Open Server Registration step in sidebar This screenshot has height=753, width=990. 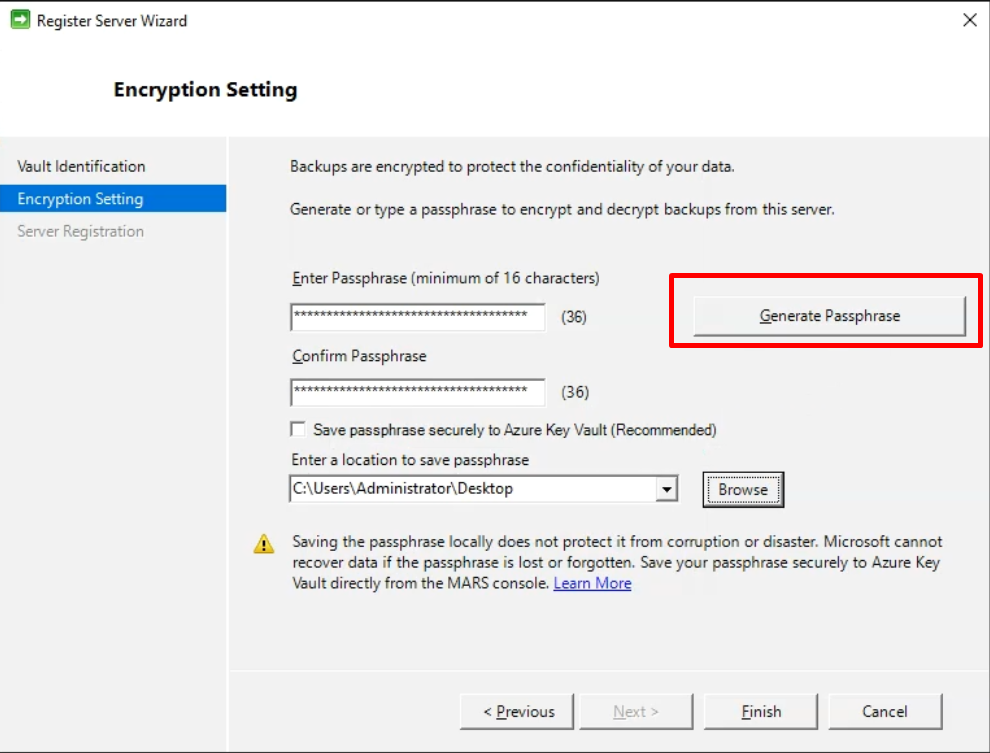click(81, 231)
